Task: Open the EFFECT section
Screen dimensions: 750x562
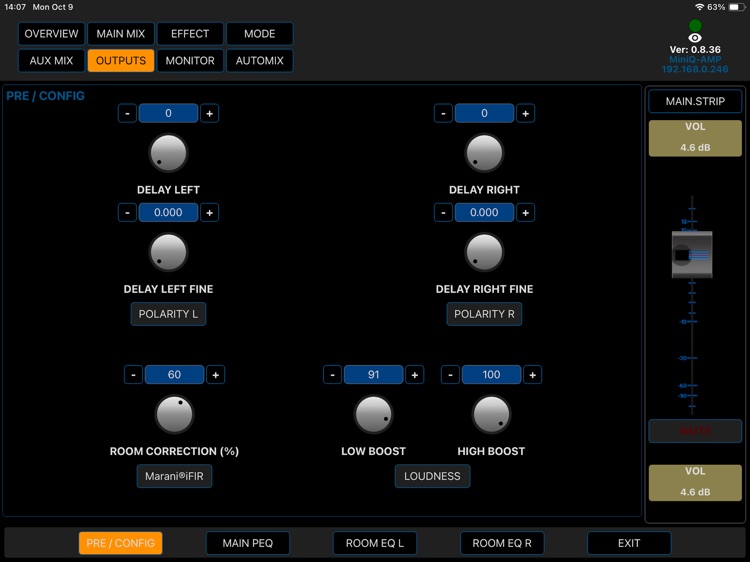Action: (x=190, y=34)
